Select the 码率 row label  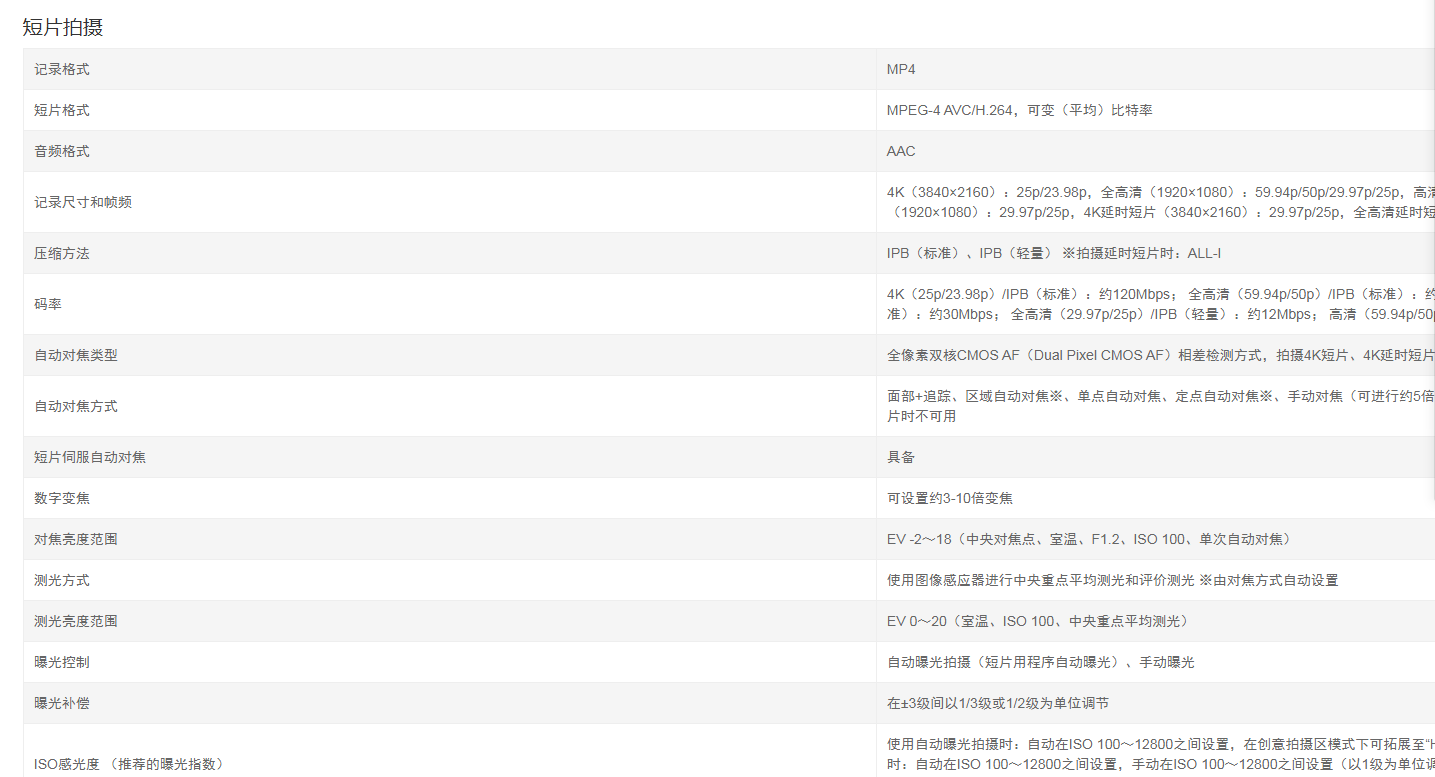pyautogui.click(x=48, y=304)
